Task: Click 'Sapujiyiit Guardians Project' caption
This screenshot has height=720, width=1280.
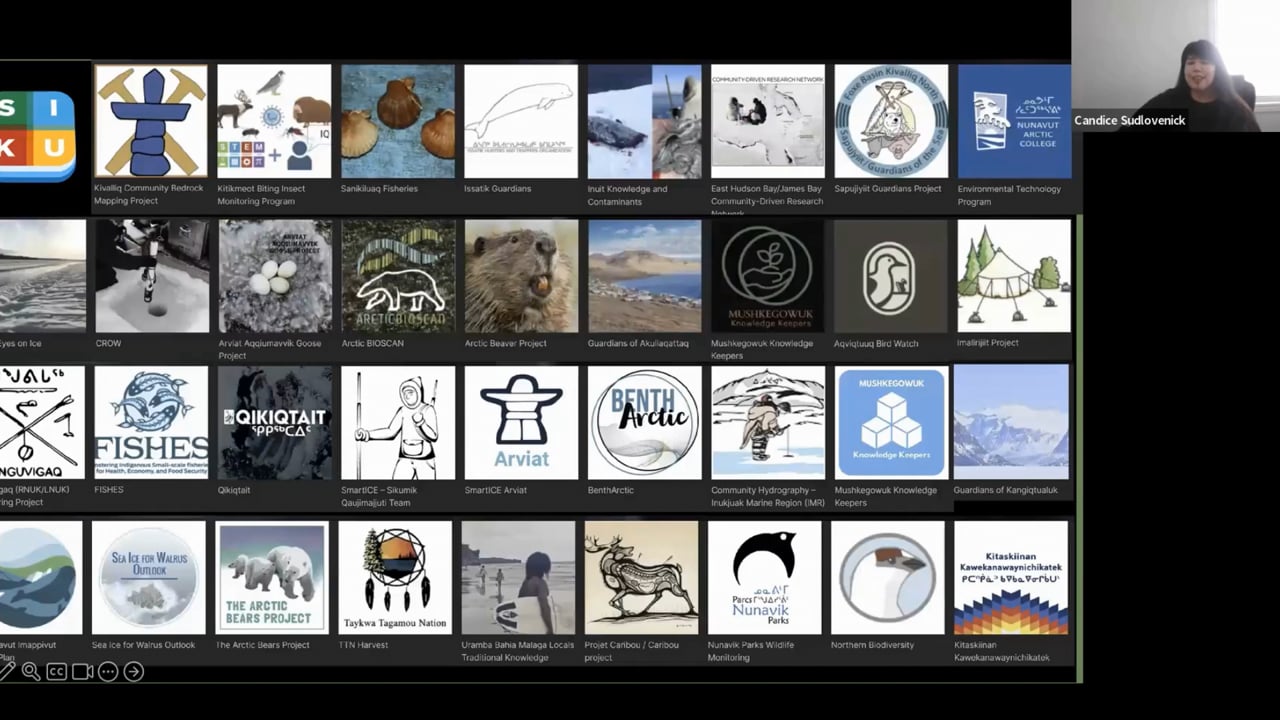Action: click(888, 189)
